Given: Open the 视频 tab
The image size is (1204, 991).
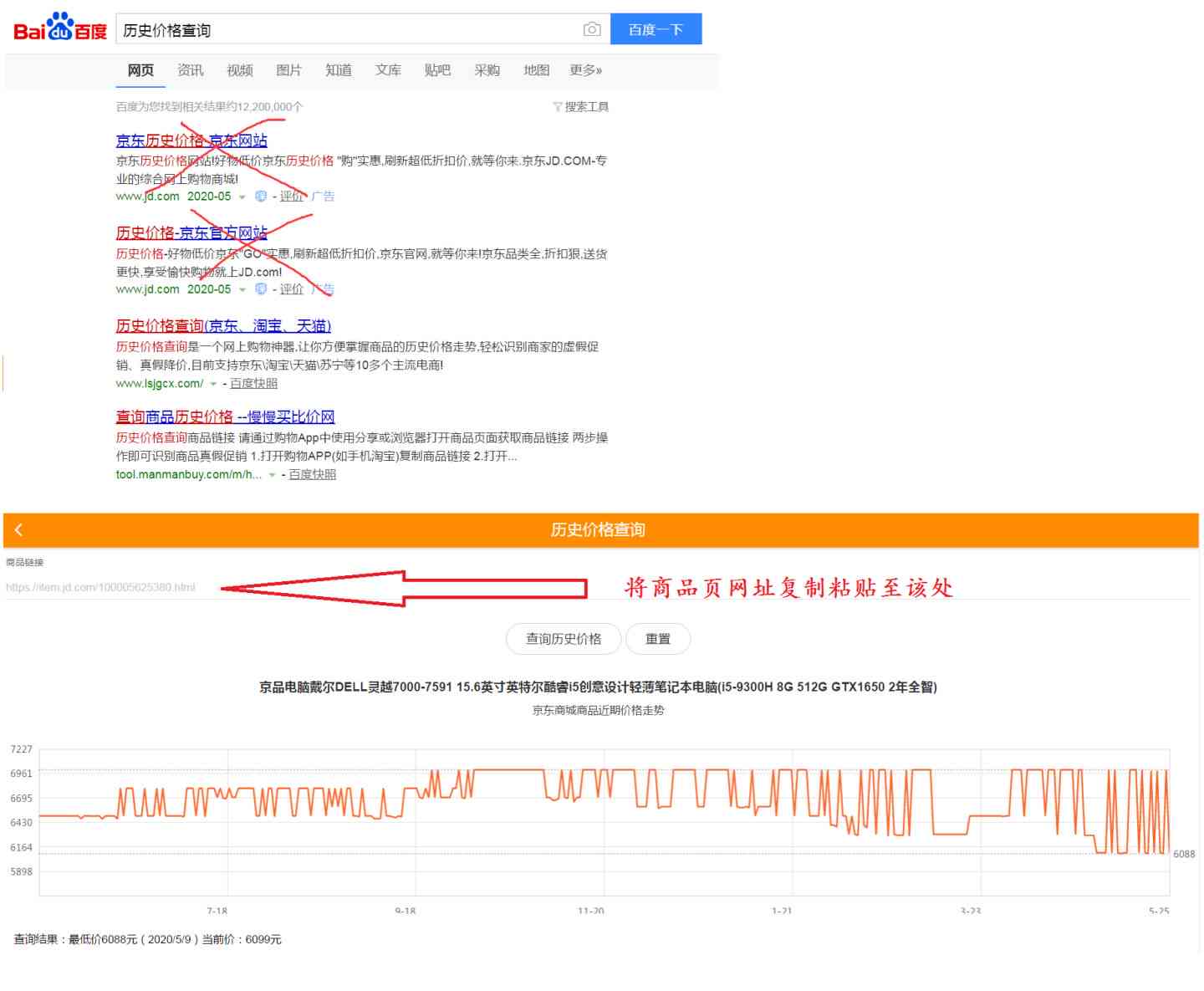Looking at the screenshot, I should (x=239, y=70).
